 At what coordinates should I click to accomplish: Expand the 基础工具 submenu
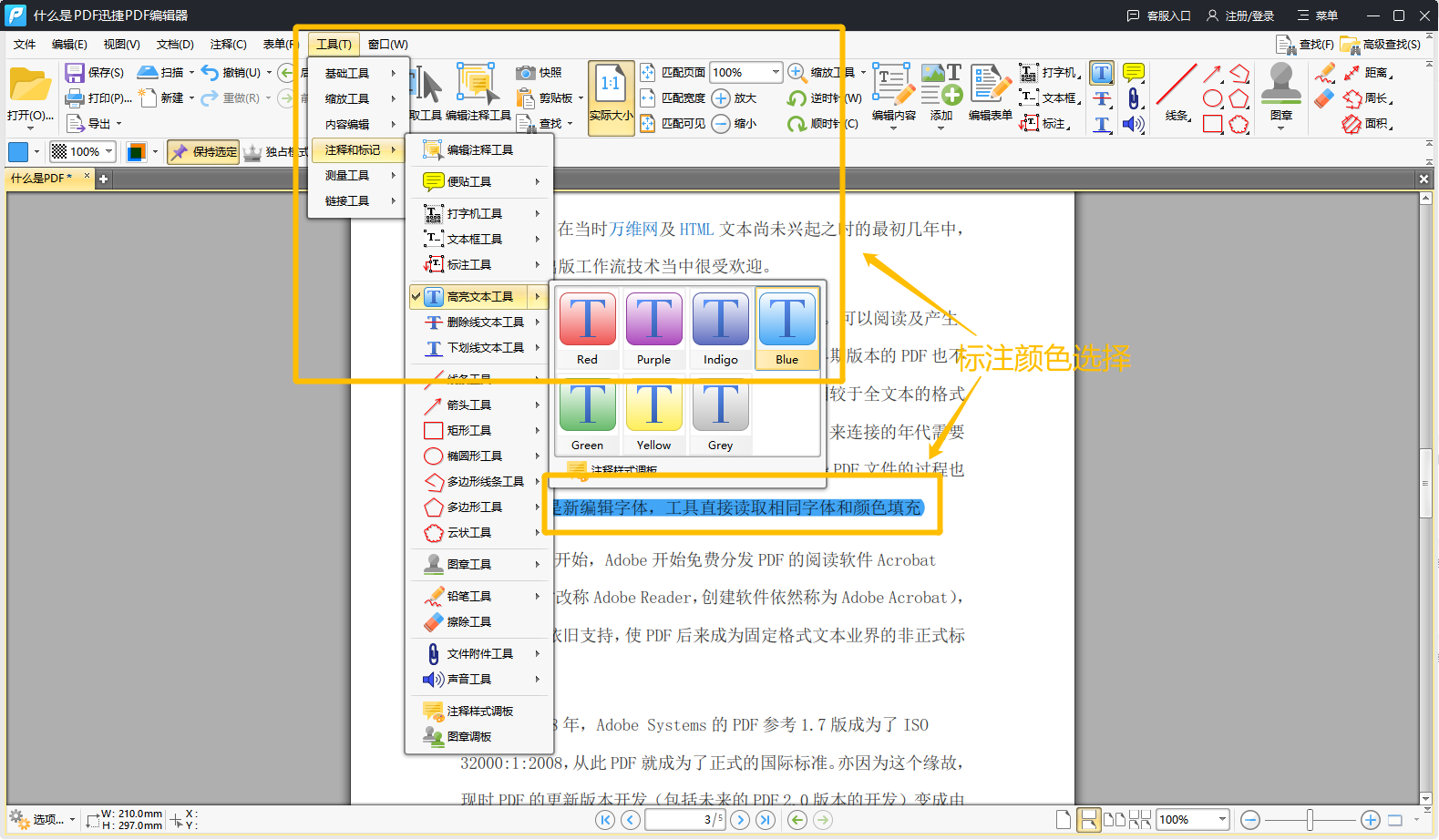357,73
